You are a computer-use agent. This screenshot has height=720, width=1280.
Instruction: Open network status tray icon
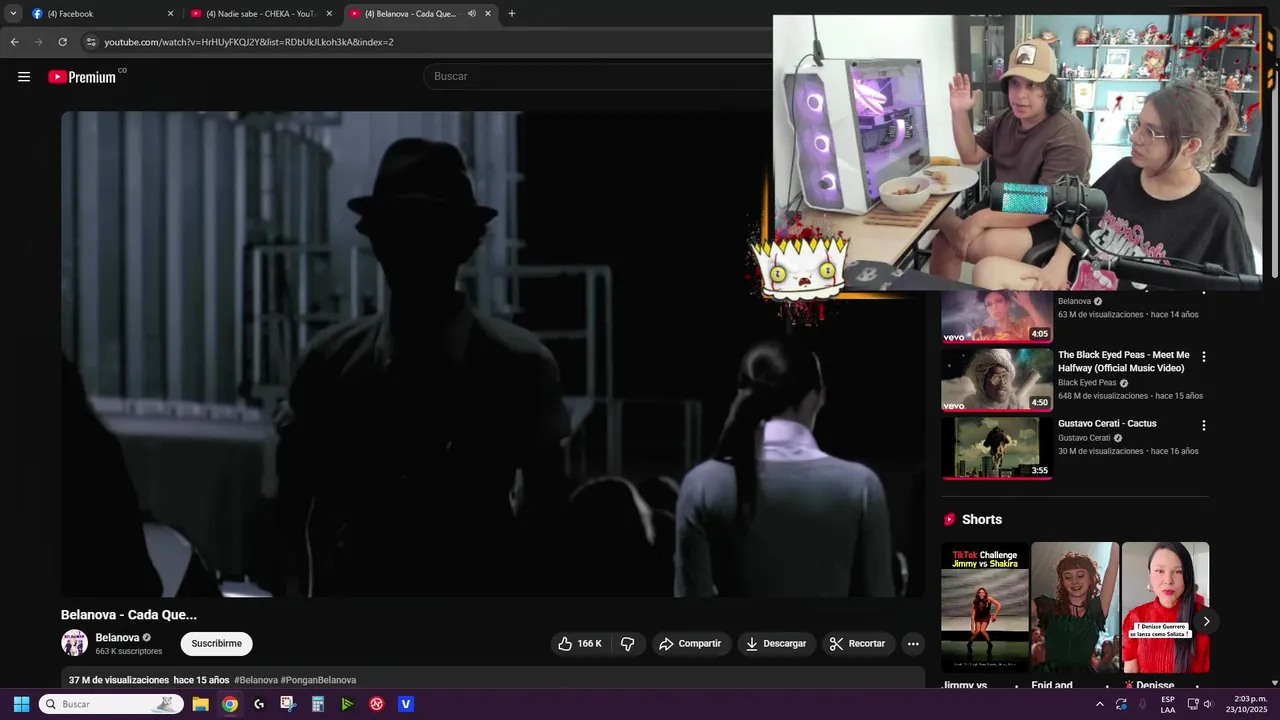click(1192, 704)
